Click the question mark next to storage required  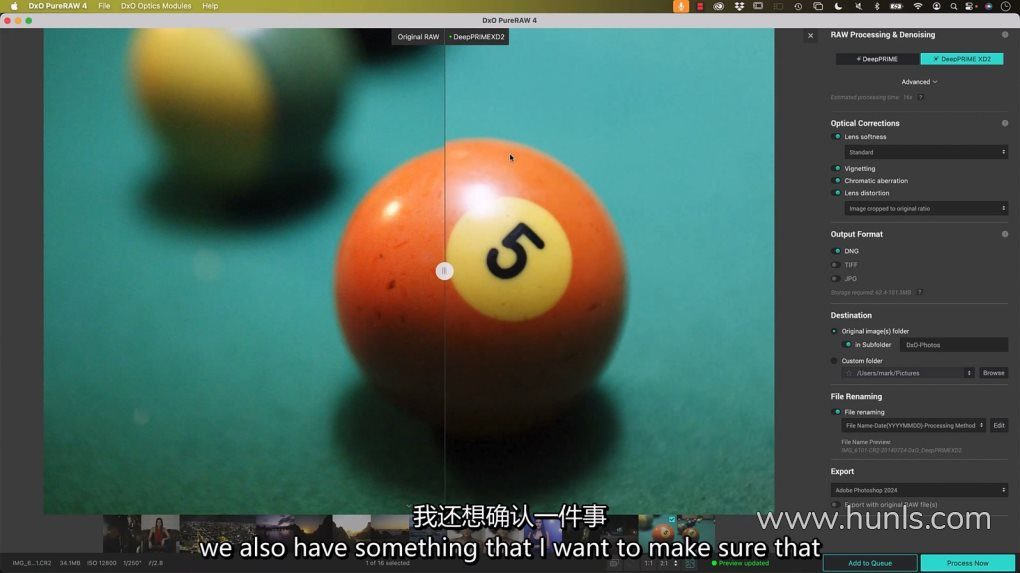920,292
